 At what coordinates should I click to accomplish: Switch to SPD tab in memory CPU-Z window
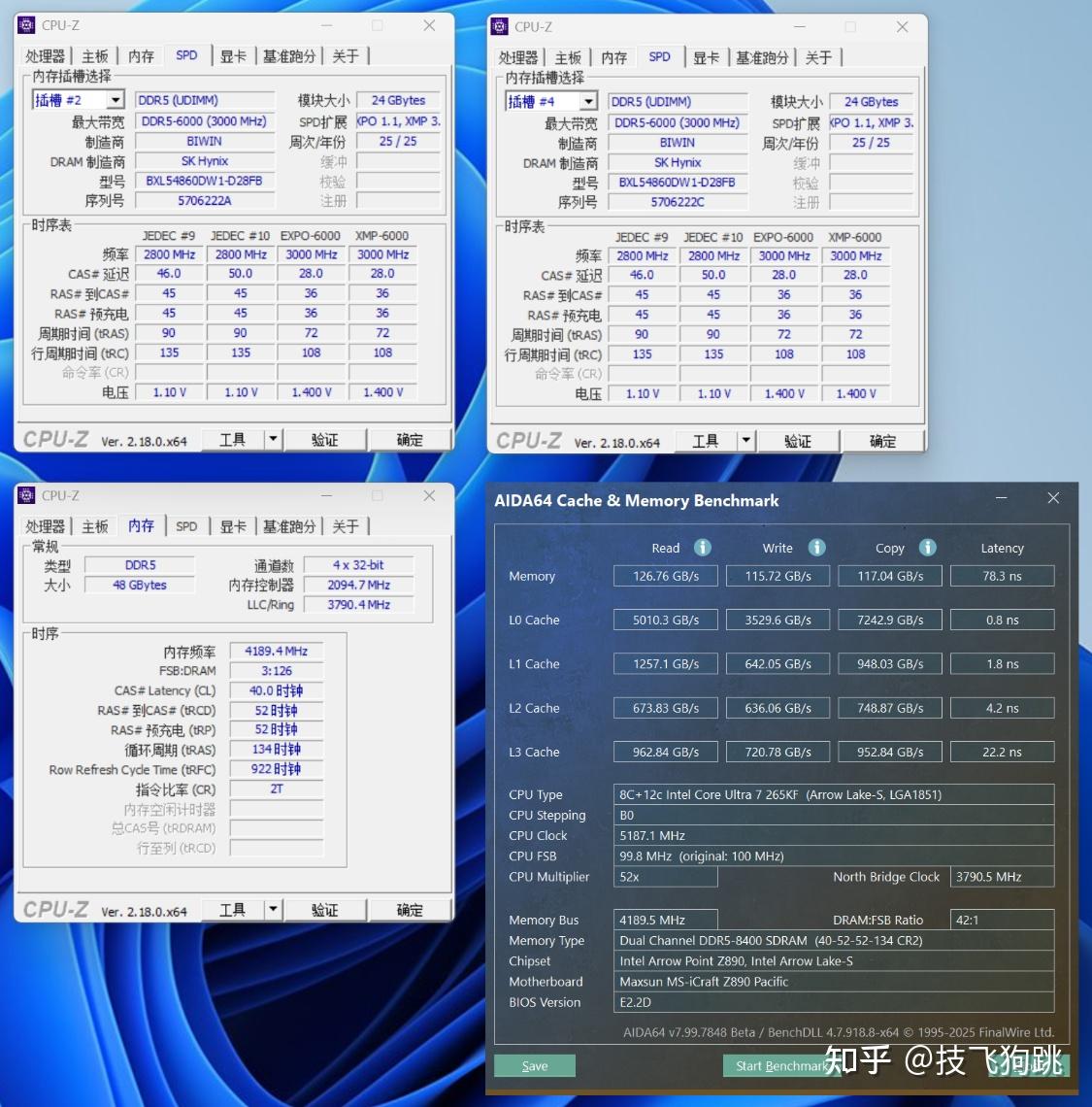(186, 526)
